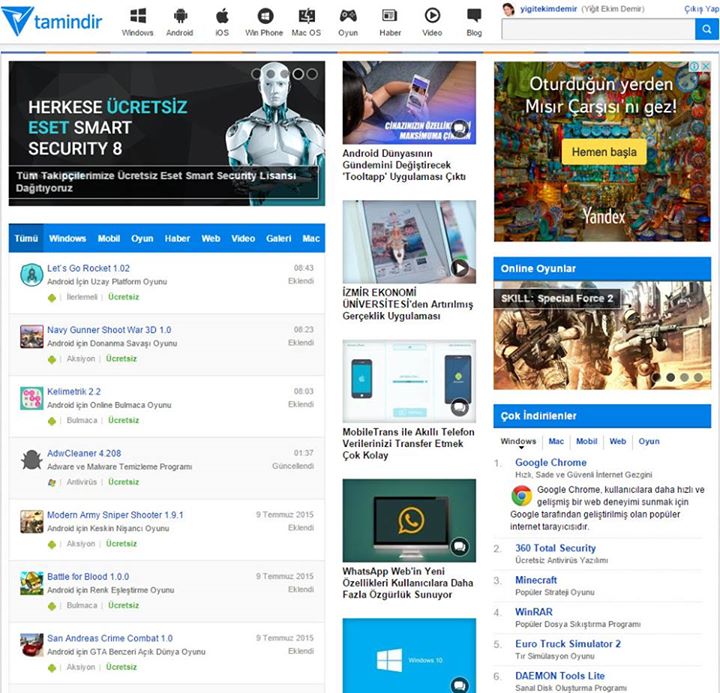Open the DAEMON Tools Lite link
Image resolution: width=720 pixels, height=693 pixels.
point(560,676)
